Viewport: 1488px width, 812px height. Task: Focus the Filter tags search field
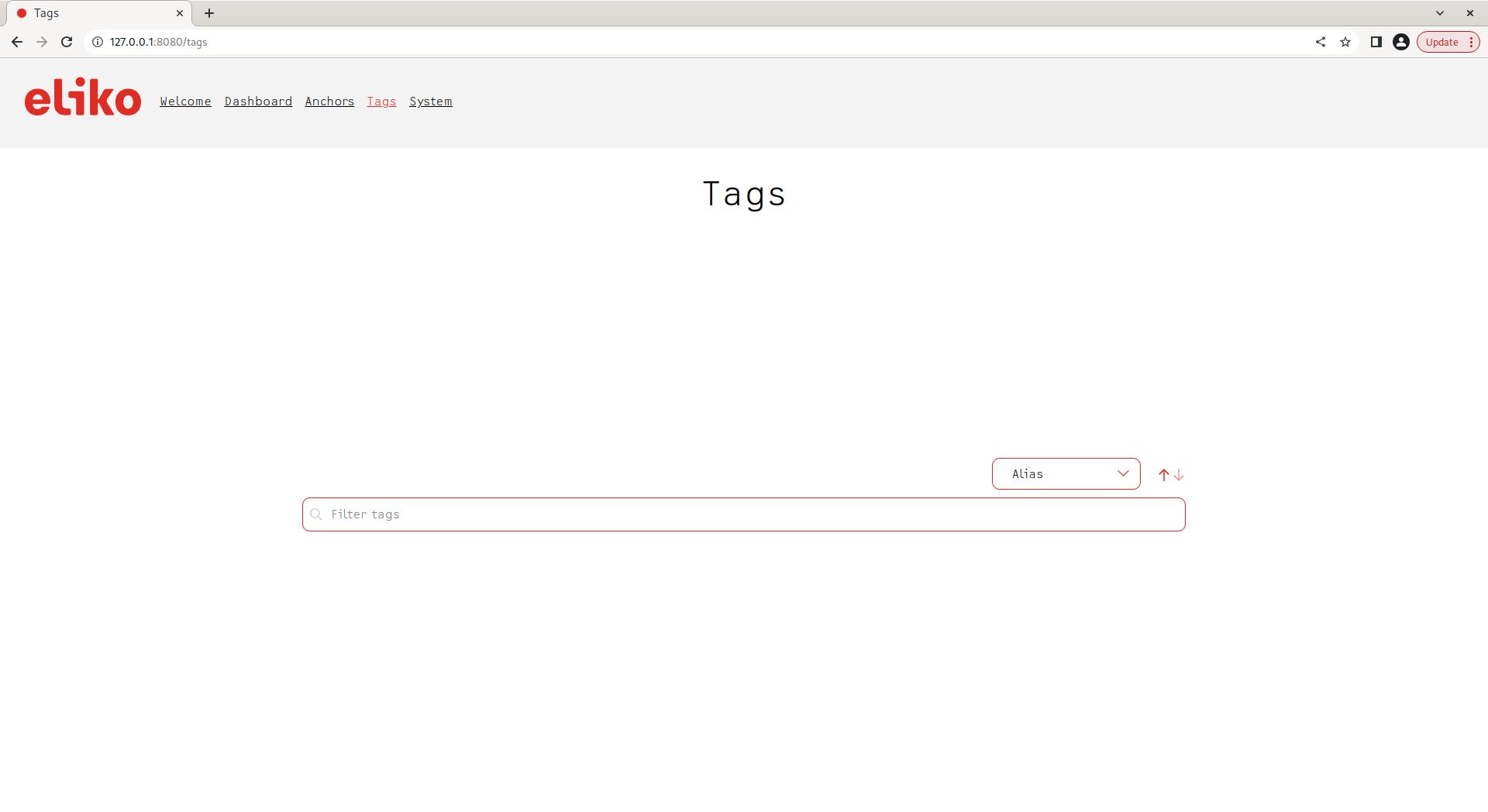pos(744,514)
